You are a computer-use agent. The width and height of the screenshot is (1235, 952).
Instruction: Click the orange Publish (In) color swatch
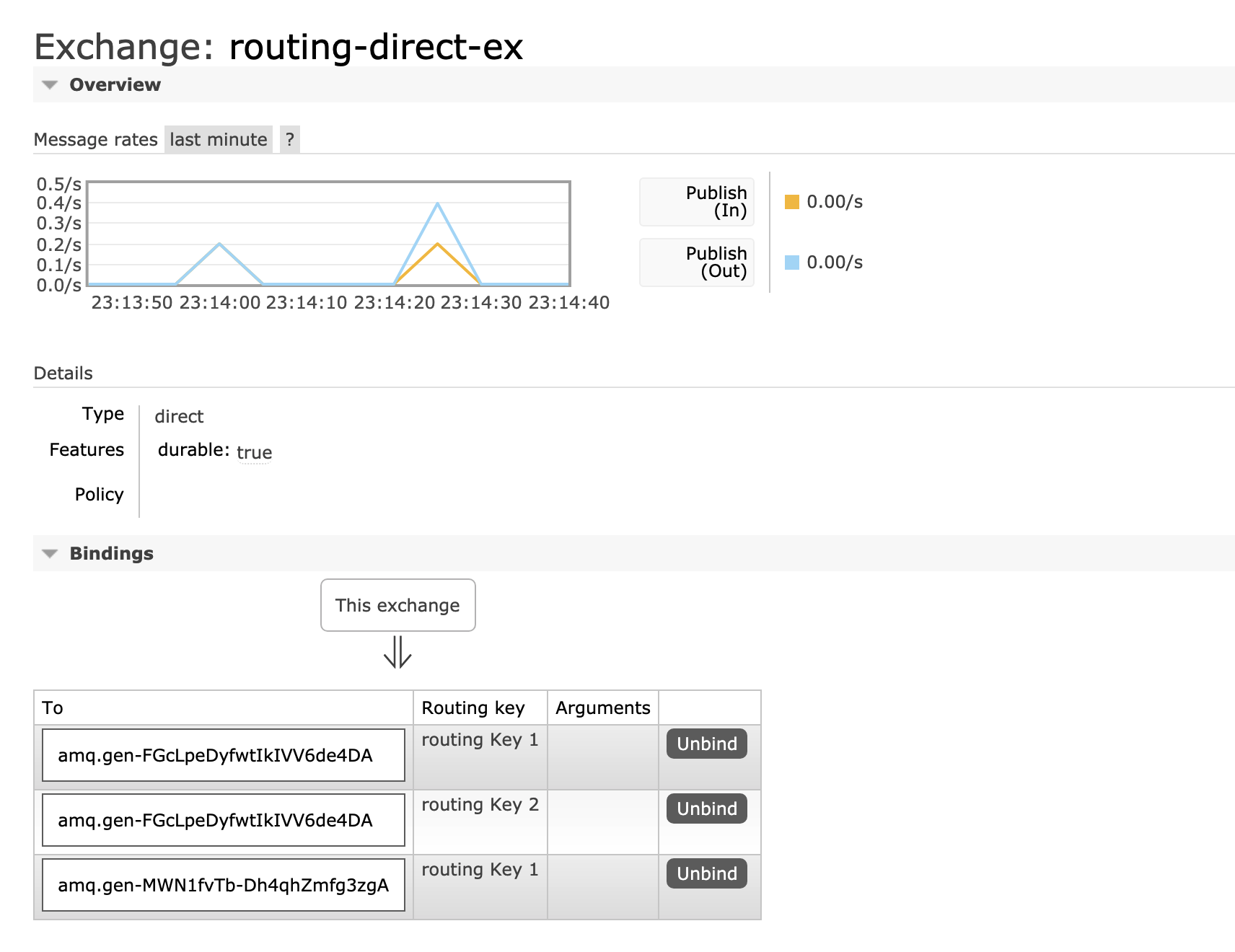point(792,202)
